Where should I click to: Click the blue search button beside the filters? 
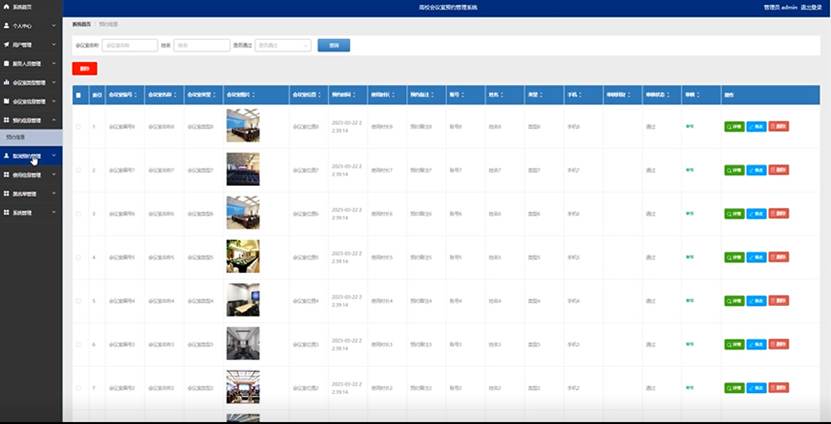334,46
